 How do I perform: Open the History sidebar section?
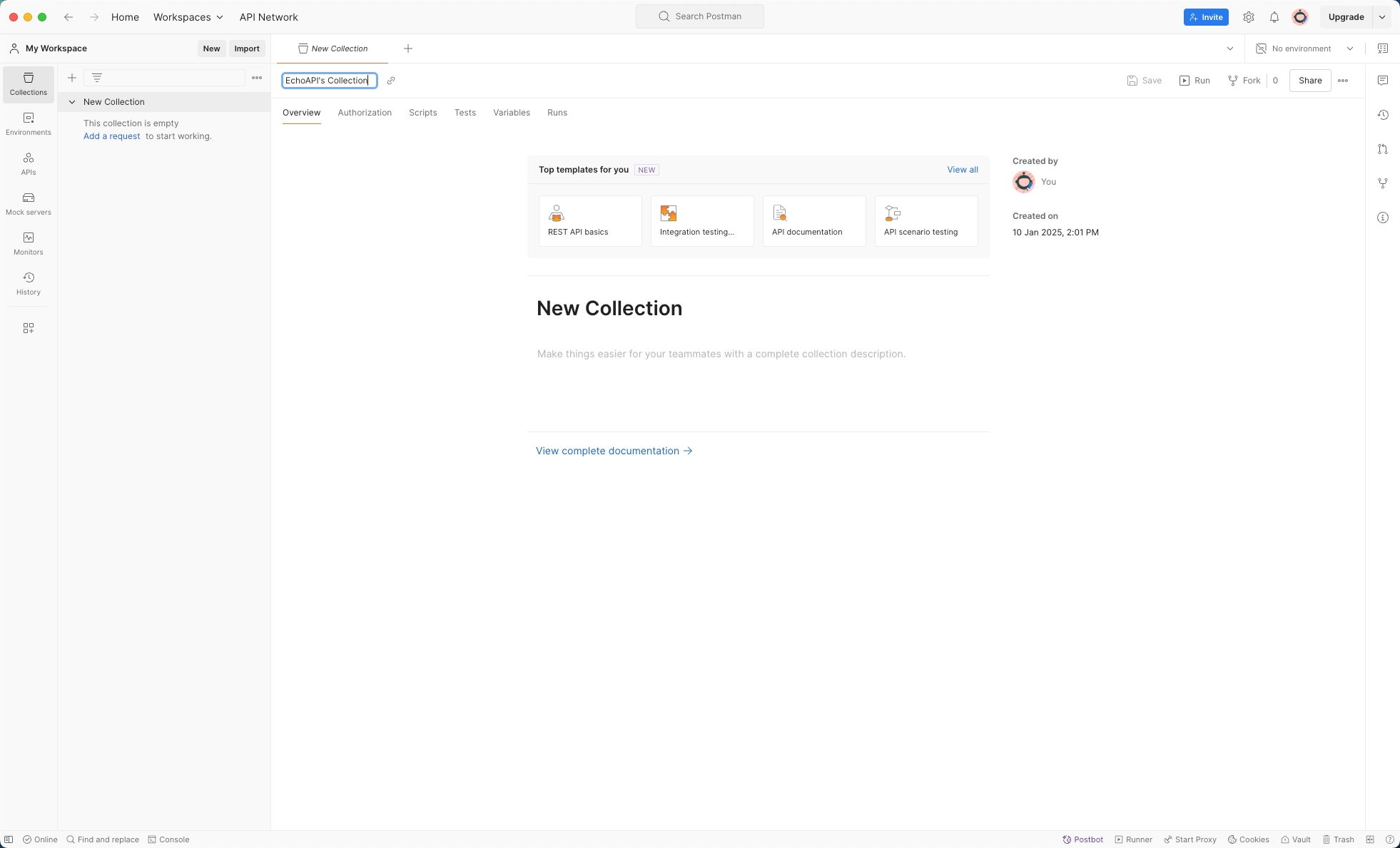point(29,283)
